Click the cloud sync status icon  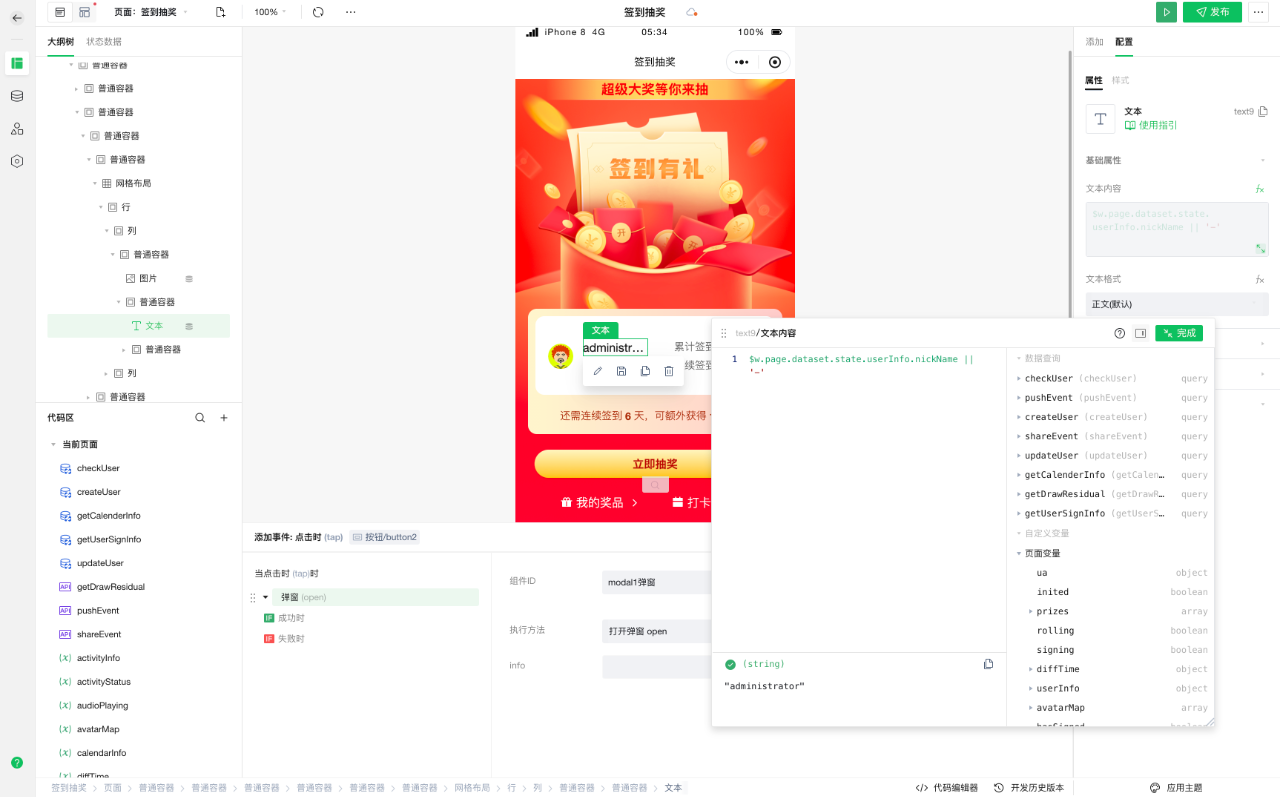691,12
